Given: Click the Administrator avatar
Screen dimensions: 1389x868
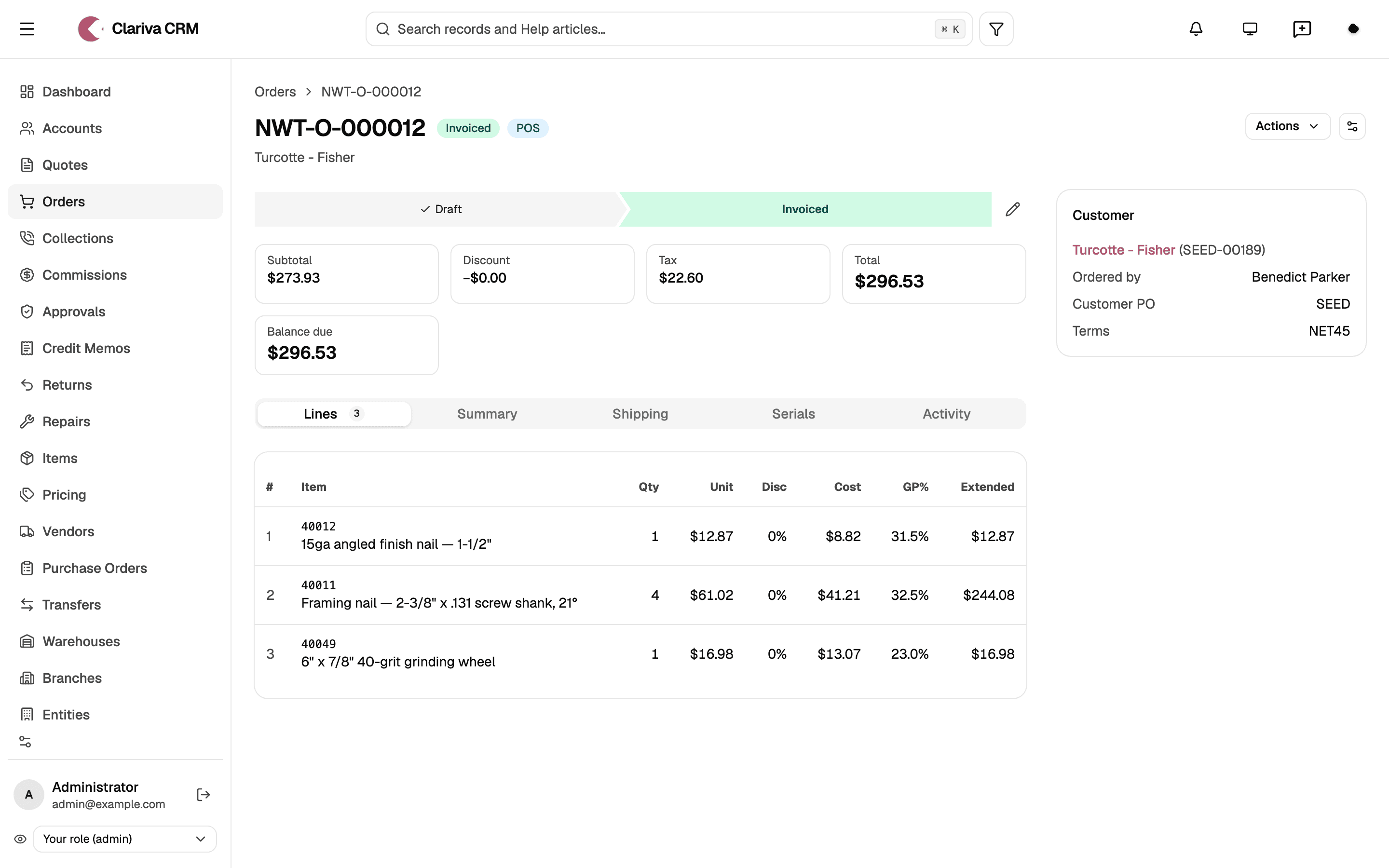Looking at the screenshot, I should point(29,795).
